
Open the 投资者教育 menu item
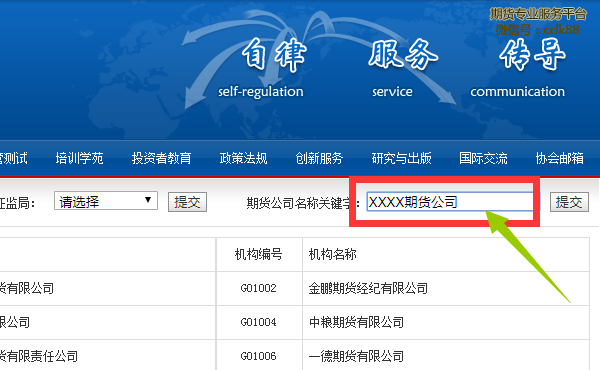click(161, 158)
